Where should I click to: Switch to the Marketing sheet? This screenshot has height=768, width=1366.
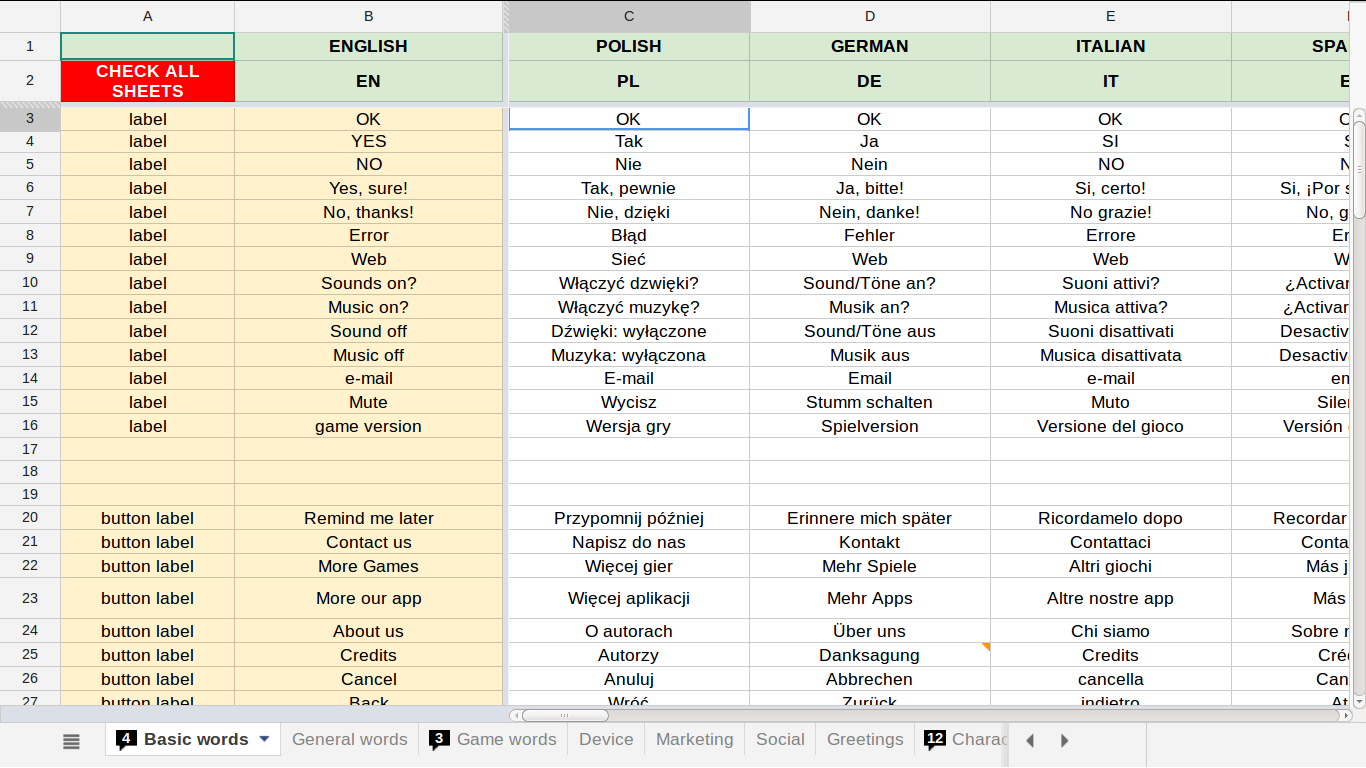point(695,739)
